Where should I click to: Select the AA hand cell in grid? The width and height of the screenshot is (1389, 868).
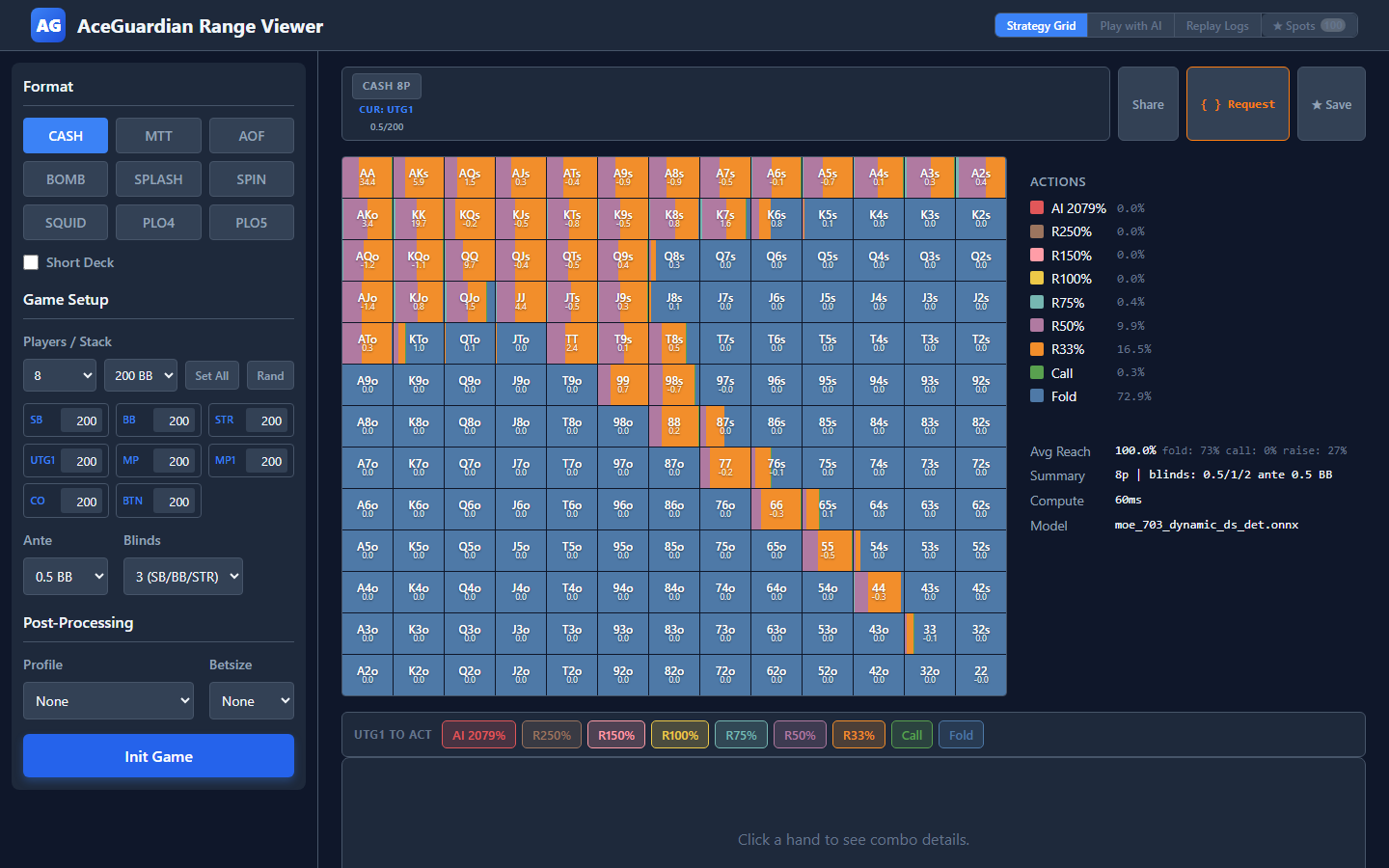coord(368,177)
